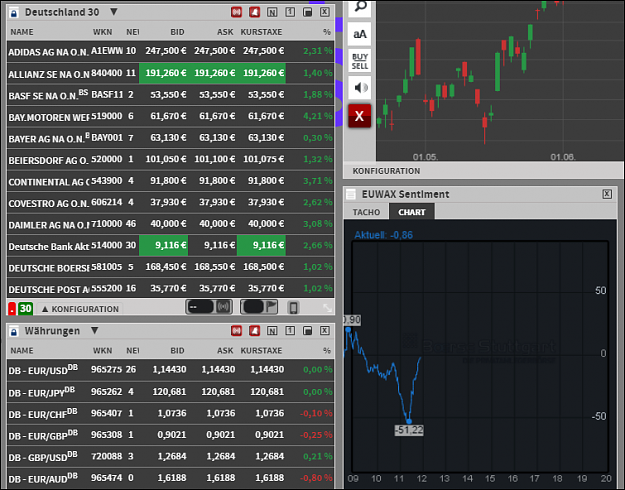Select the DB - GBP/USD row
The image size is (625, 490).
171,456
